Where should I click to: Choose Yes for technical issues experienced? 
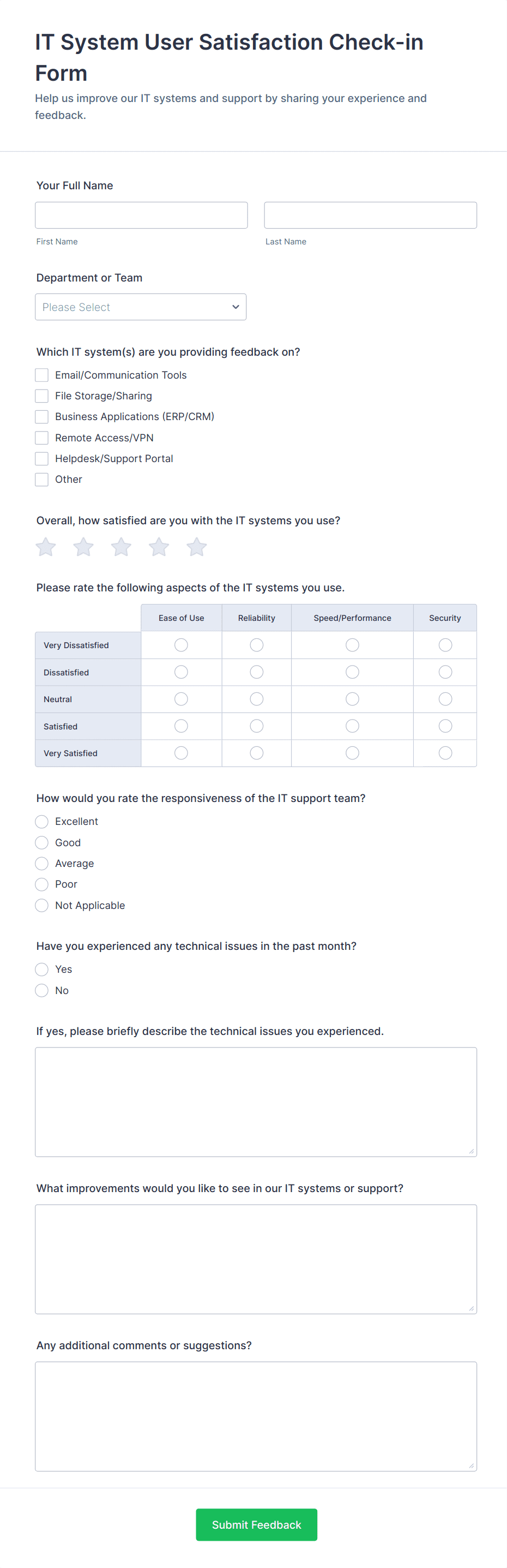click(42, 969)
